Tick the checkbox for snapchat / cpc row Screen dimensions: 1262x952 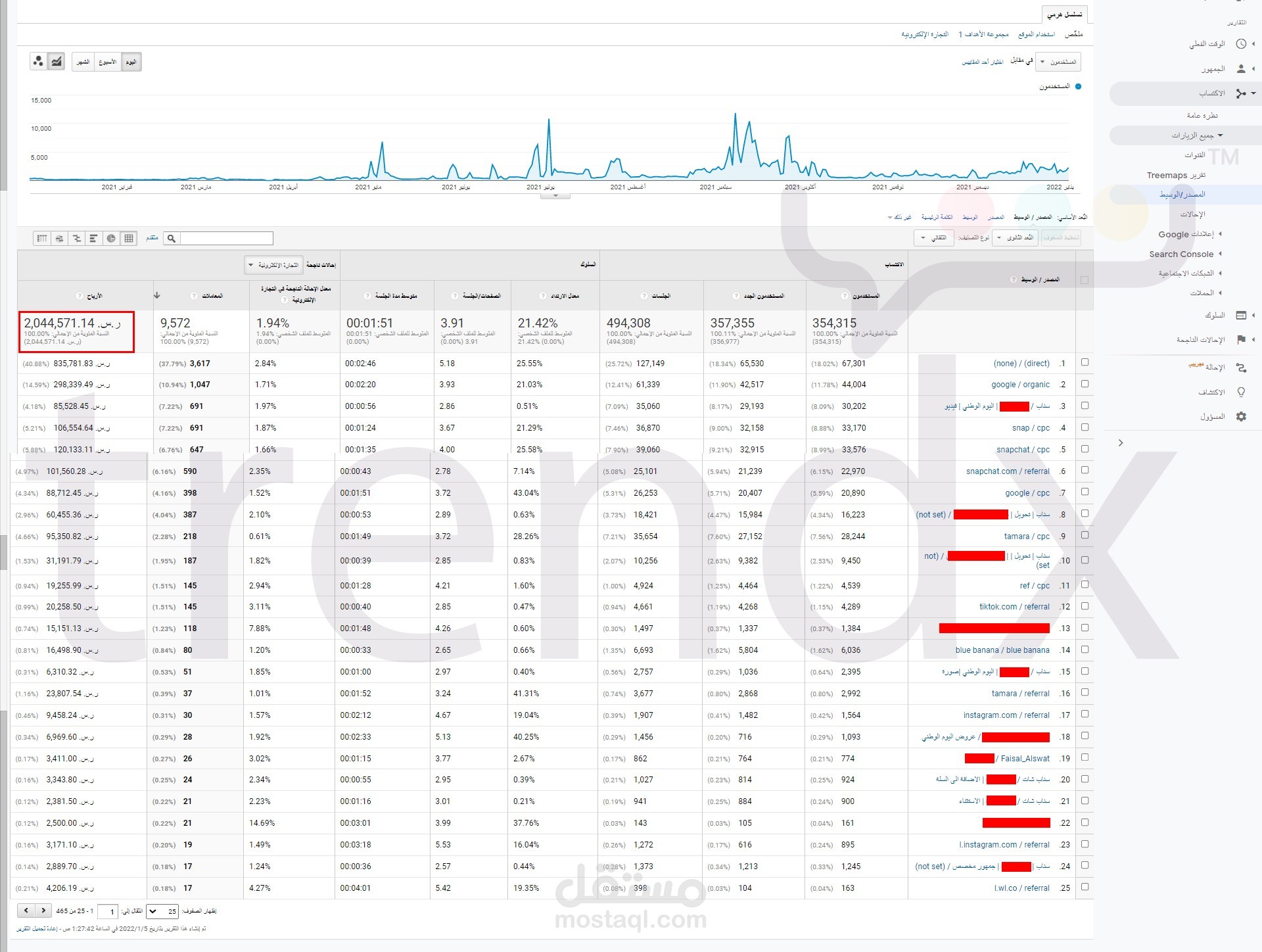(x=1085, y=449)
